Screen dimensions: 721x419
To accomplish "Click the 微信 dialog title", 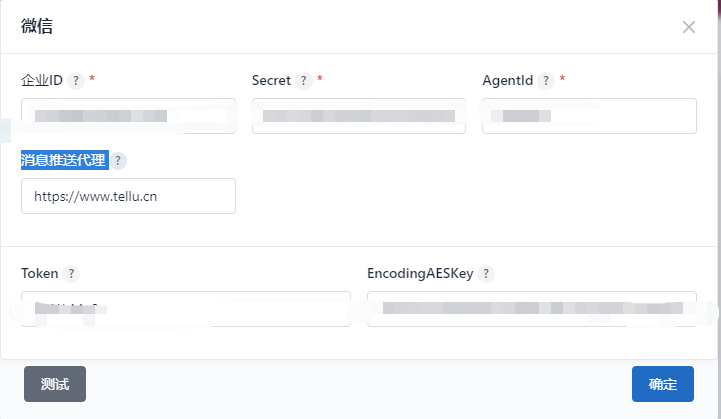I will coord(37,26).
